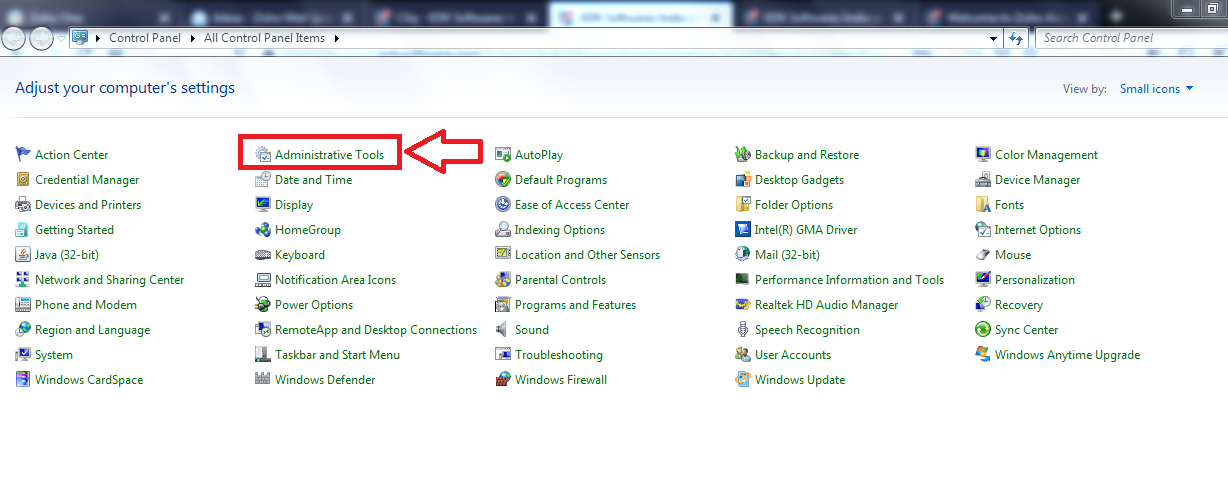The width and height of the screenshot is (1228, 499).
Task: Click All Control Panel Items breadcrumb
Action: 266,38
